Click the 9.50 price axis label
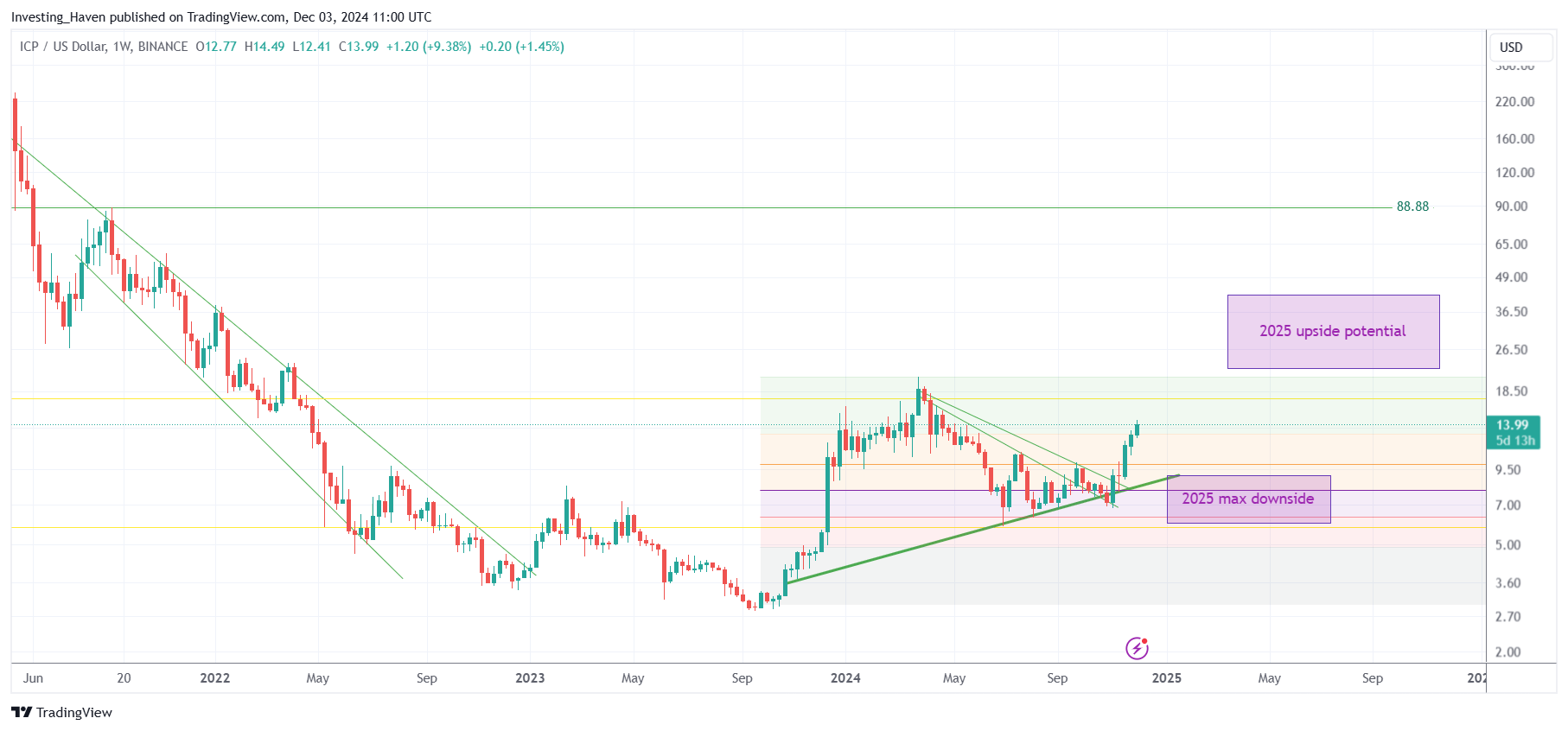This screenshot has height=731, width=1568. click(1508, 470)
